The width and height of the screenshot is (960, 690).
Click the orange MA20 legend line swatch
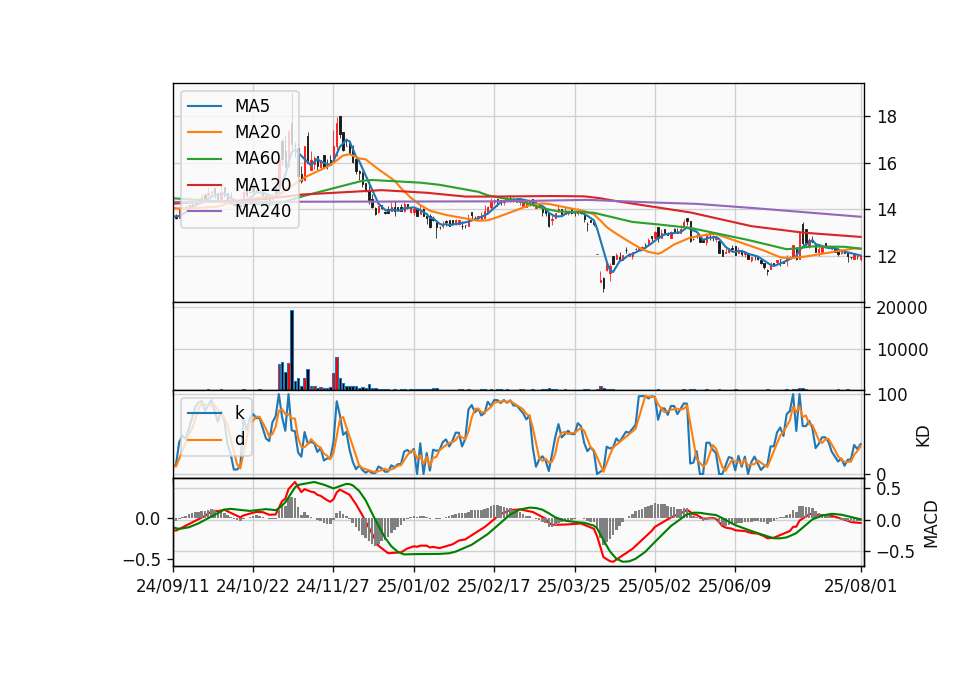tap(204, 132)
